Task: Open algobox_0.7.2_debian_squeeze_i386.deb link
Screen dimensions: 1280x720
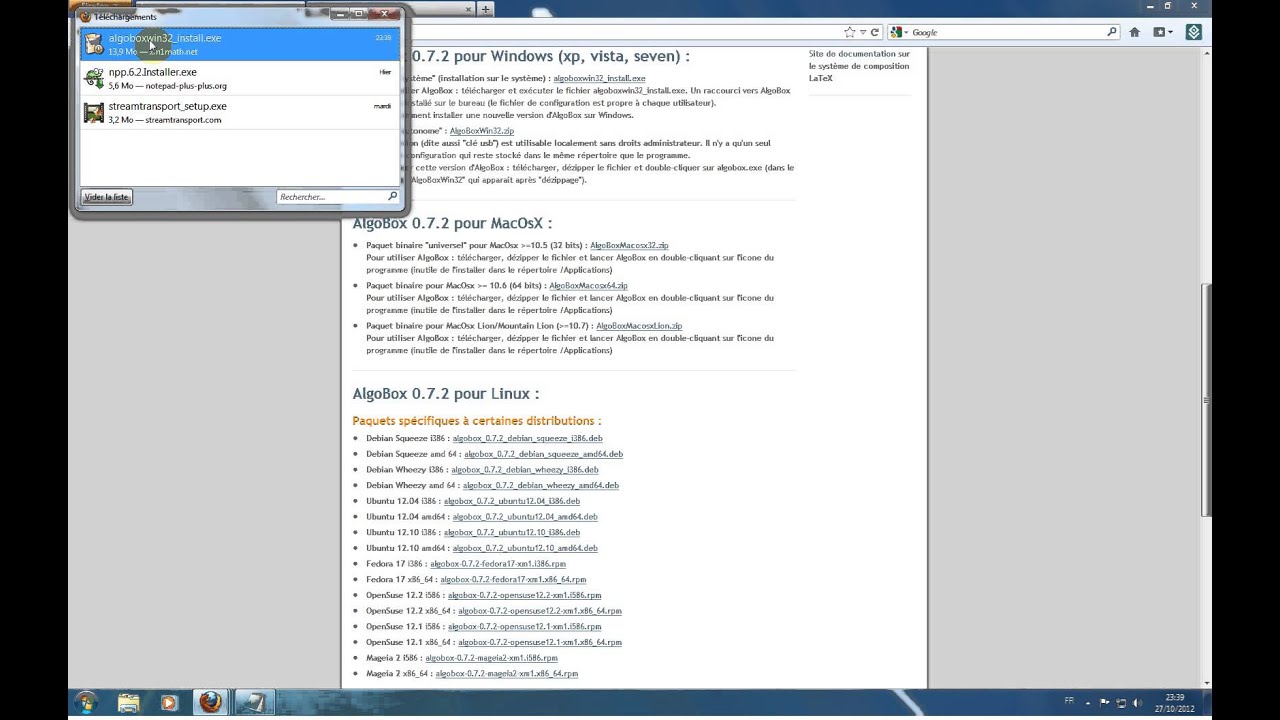Action: (x=527, y=438)
